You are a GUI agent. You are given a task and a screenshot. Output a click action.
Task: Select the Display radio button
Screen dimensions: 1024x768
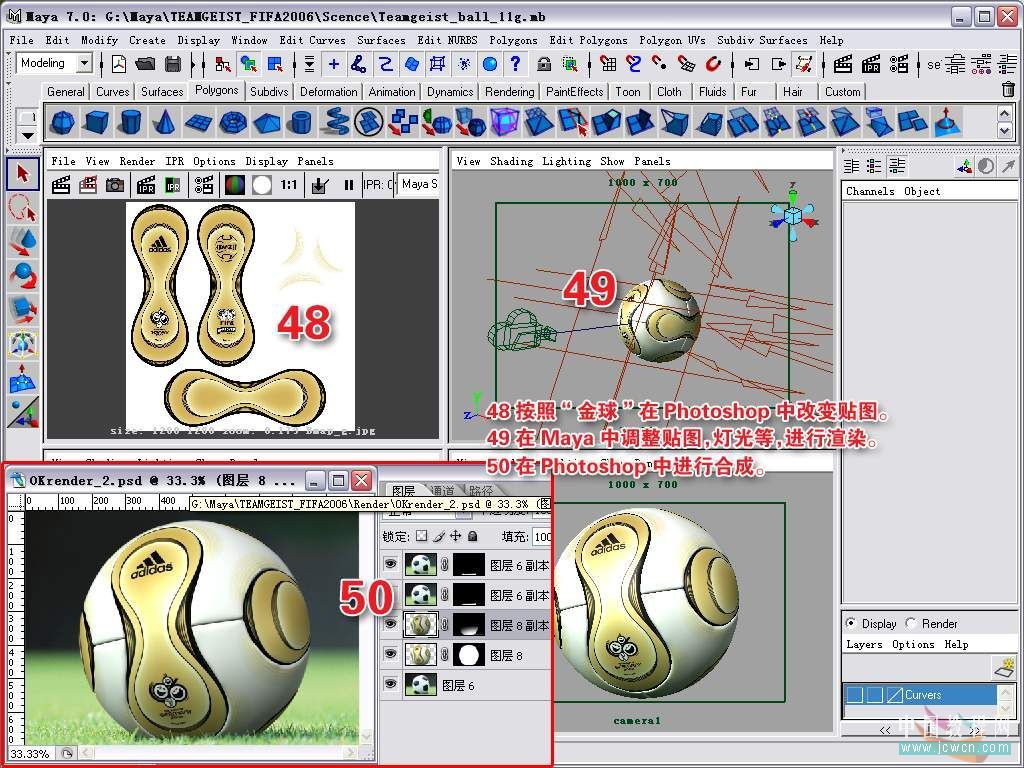(850, 623)
